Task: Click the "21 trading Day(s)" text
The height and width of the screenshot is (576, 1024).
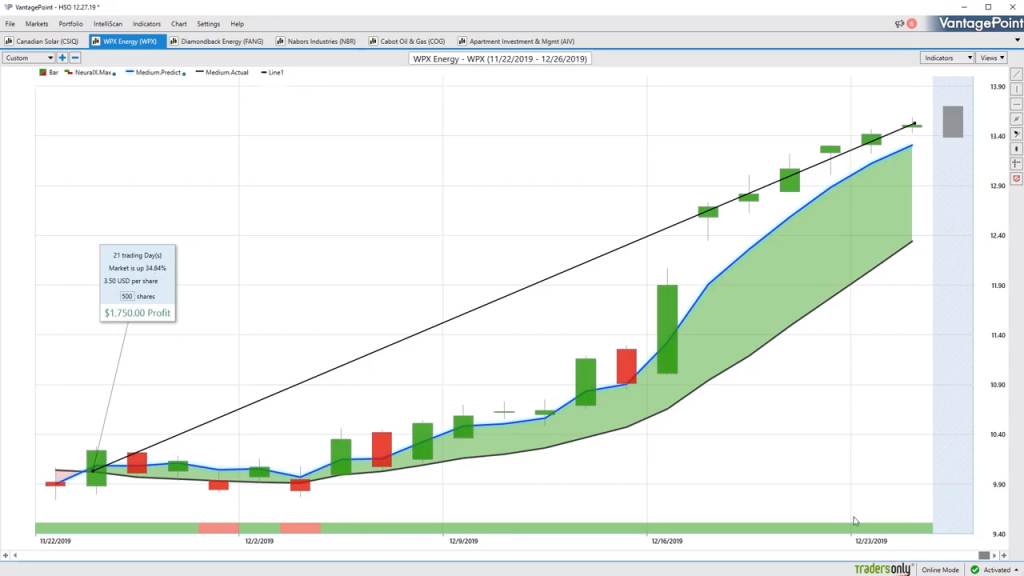Action: tap(137, 255)
